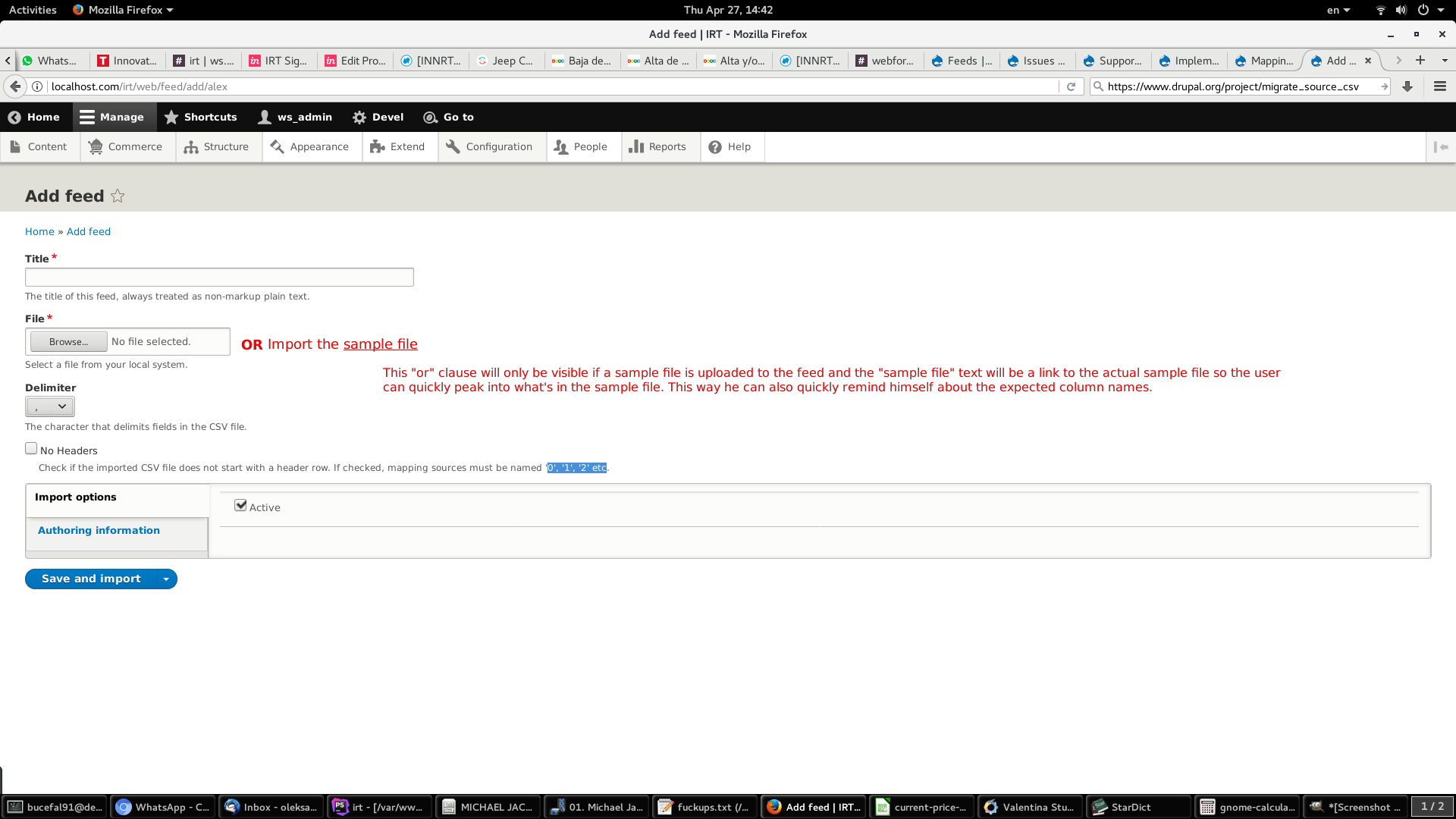
Task: Enable the No Headers checkbox
Action: point(31,449)
